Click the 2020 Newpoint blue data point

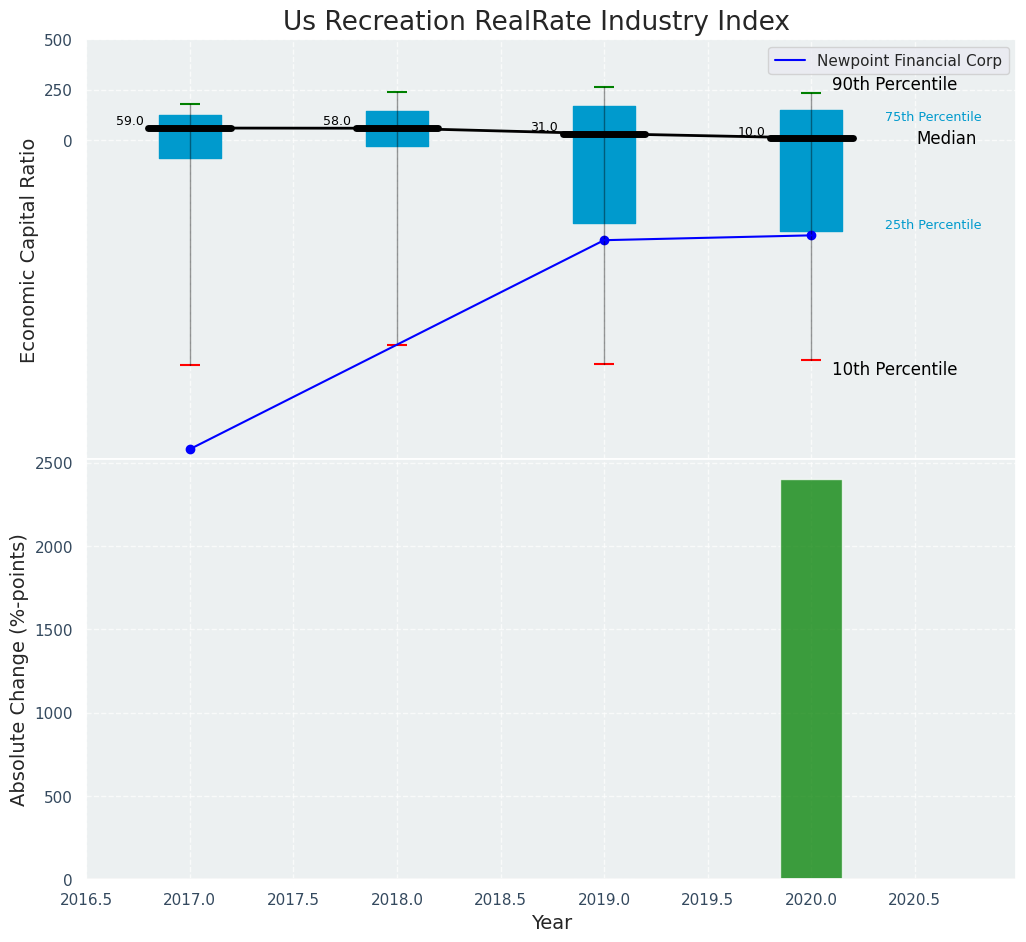(x=811, y=235)
